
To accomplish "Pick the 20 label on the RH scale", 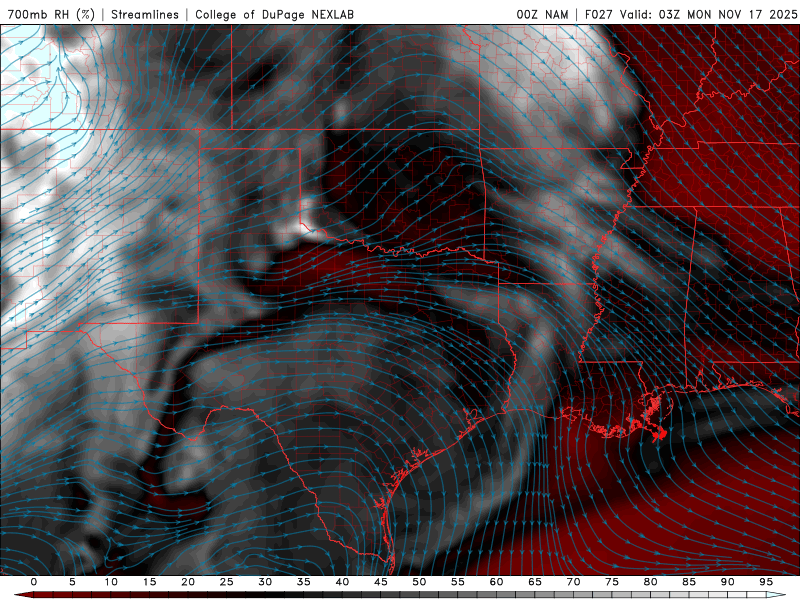I will 188,582.
